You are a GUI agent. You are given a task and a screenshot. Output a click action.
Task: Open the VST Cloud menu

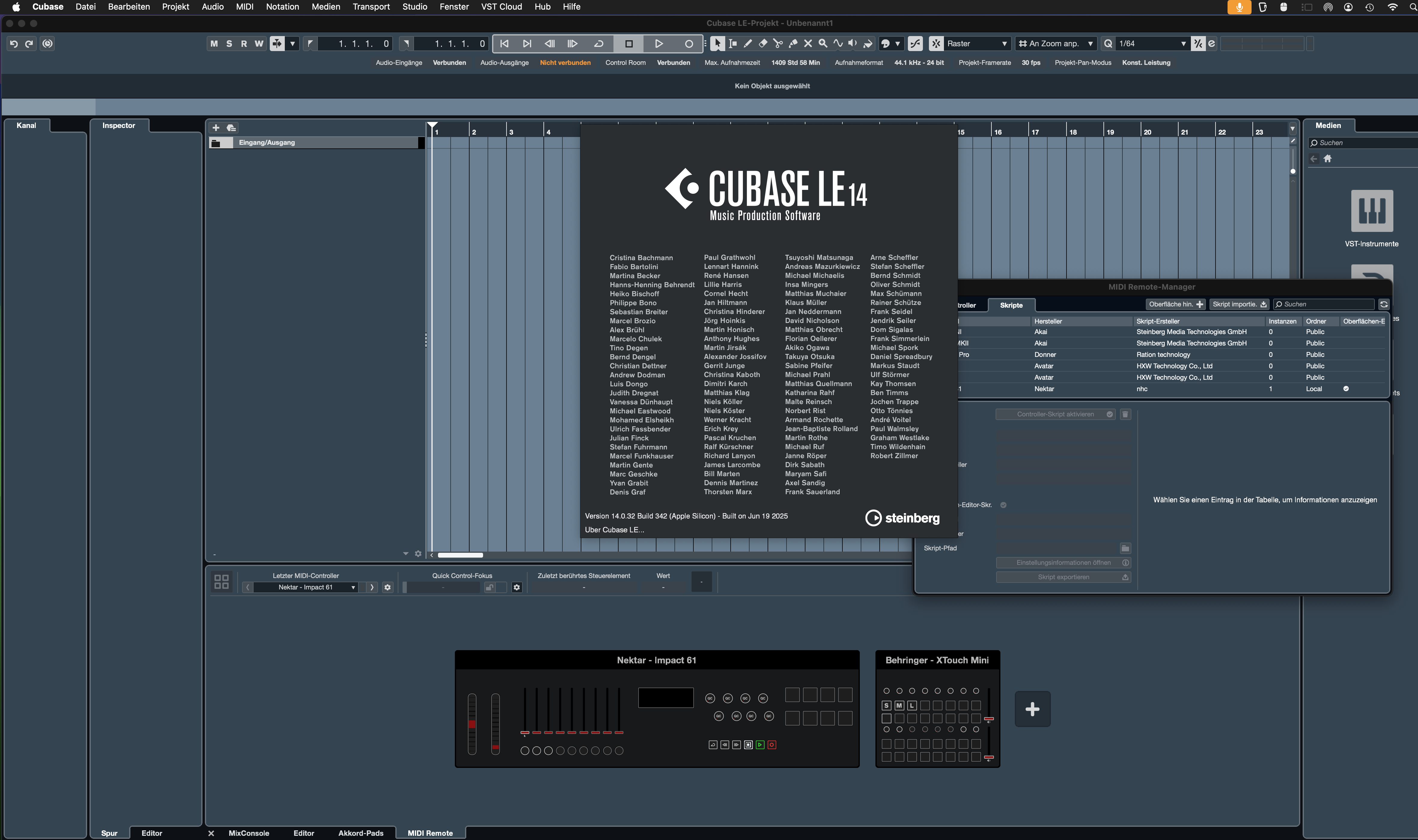501,7
